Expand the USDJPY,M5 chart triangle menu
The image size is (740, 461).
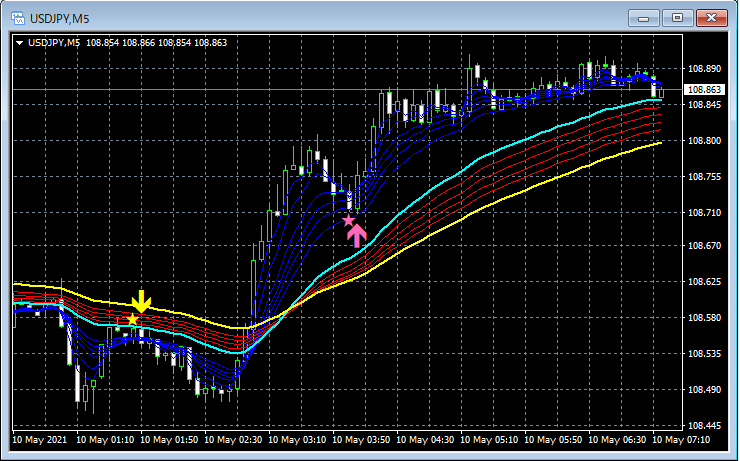pyautogui.click(x=19, y=43)
